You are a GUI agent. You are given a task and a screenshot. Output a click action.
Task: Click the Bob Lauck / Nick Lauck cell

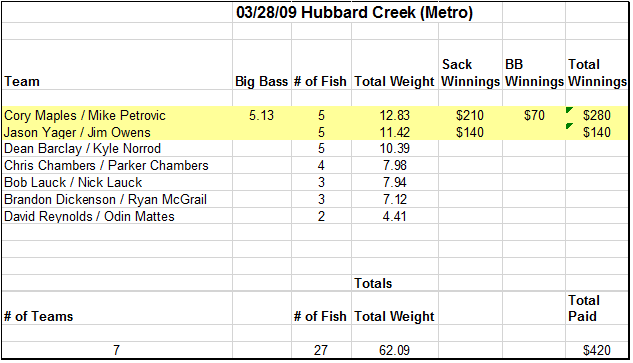[117, 183]
